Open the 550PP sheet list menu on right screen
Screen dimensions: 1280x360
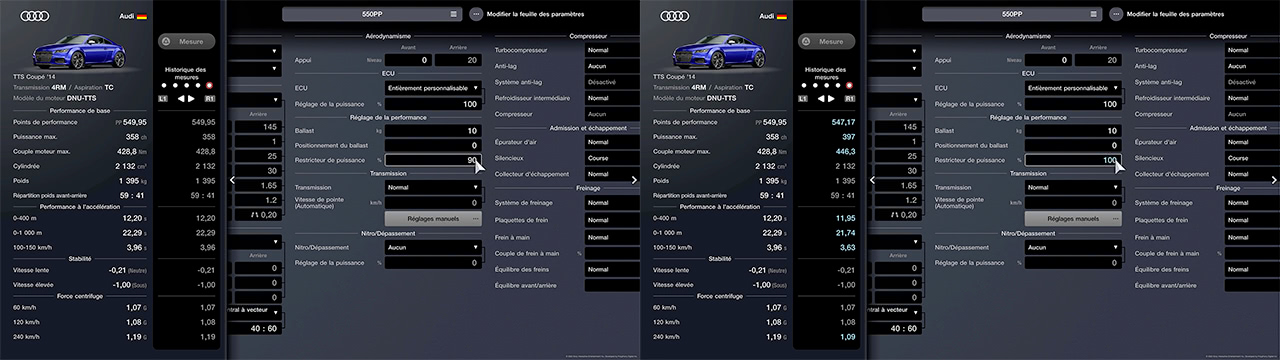click(1093, 15)
